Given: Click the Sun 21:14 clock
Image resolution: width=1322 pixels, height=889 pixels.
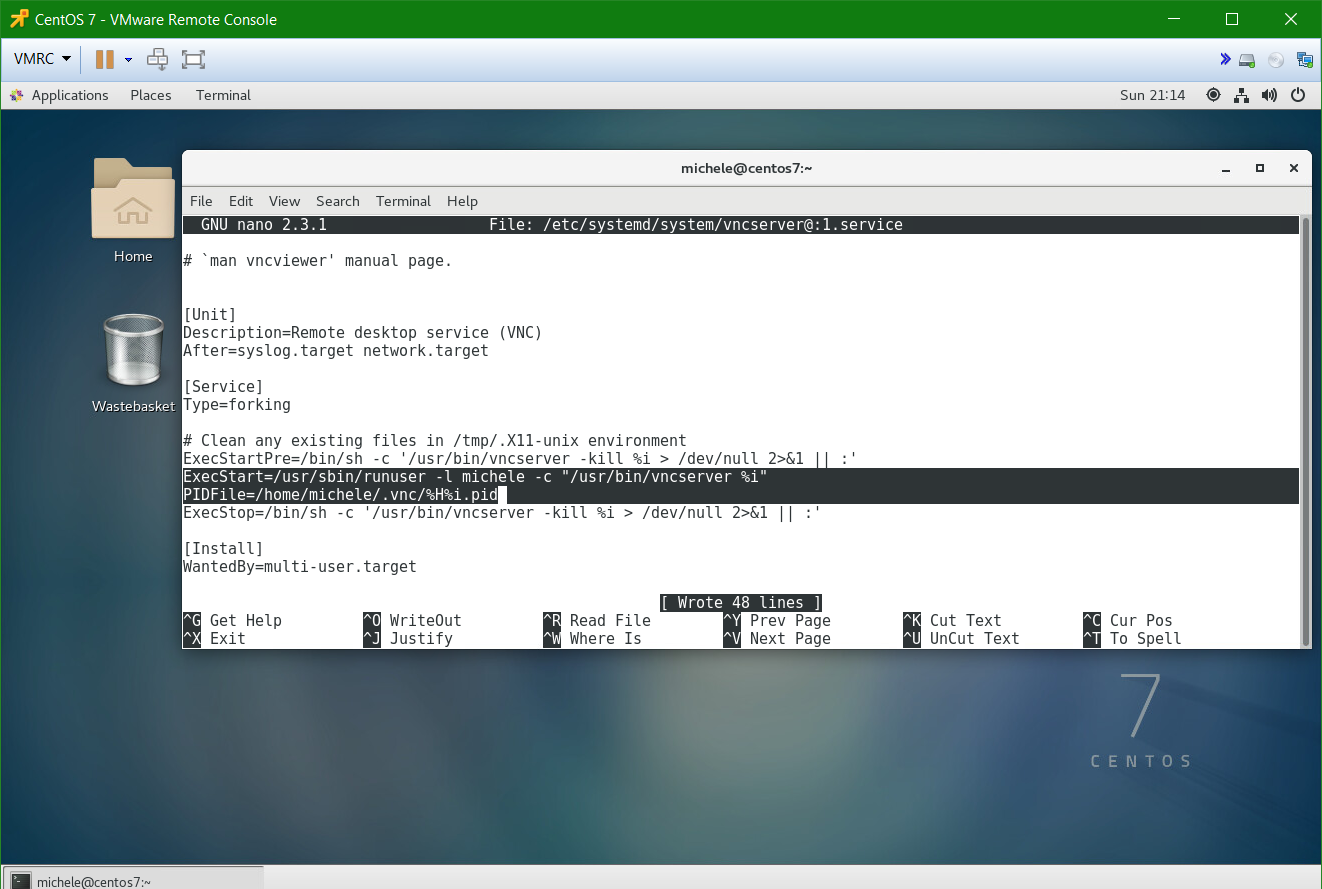Looking at the screenshot, I should tap(1152, 95).
